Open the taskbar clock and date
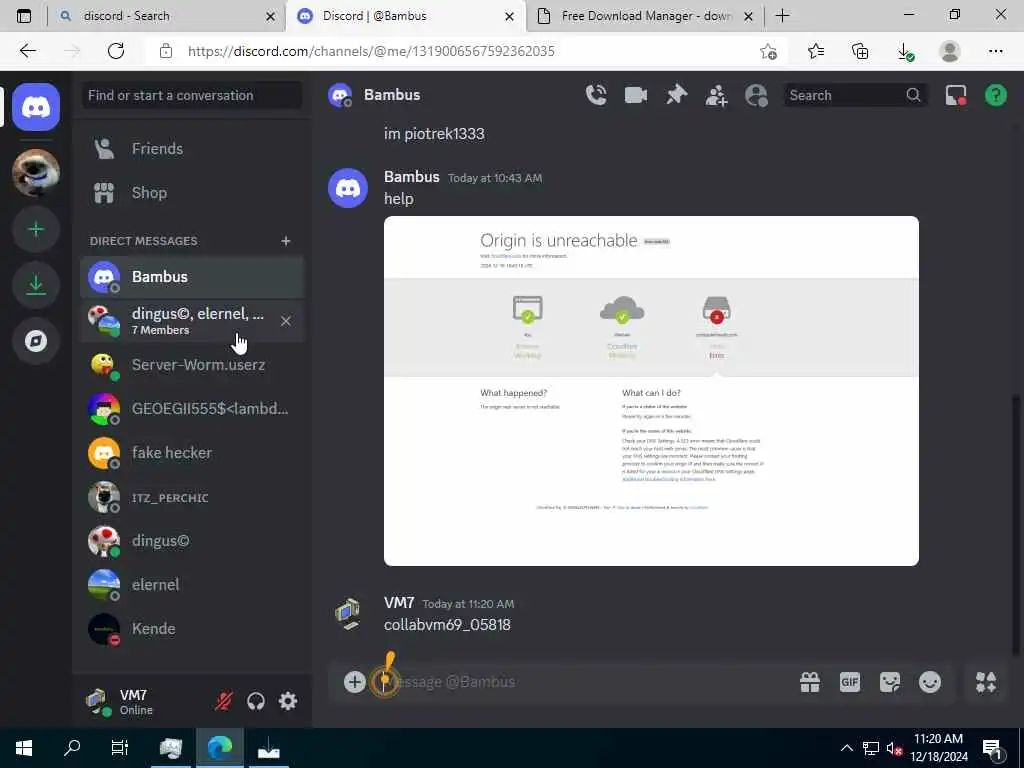 click(x=938, y=748)
